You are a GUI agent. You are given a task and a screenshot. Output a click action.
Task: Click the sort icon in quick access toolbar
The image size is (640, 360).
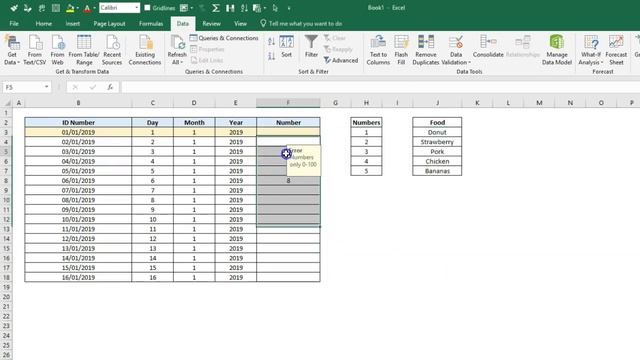(x=244, y=8)
